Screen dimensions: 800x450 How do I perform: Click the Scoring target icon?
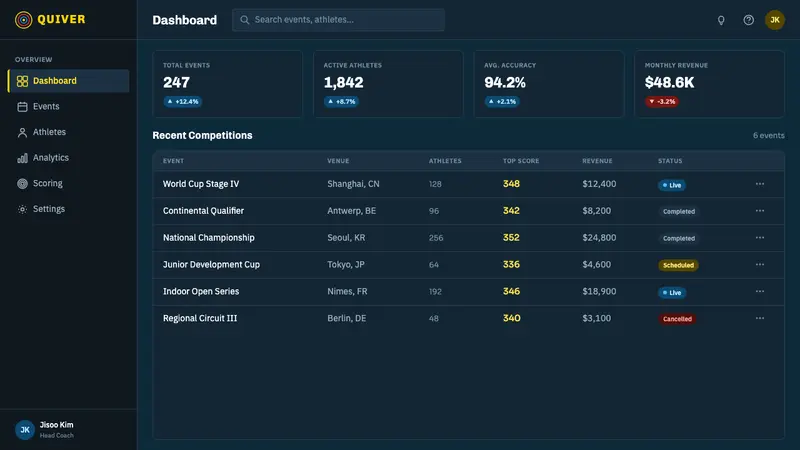(22, 183)
